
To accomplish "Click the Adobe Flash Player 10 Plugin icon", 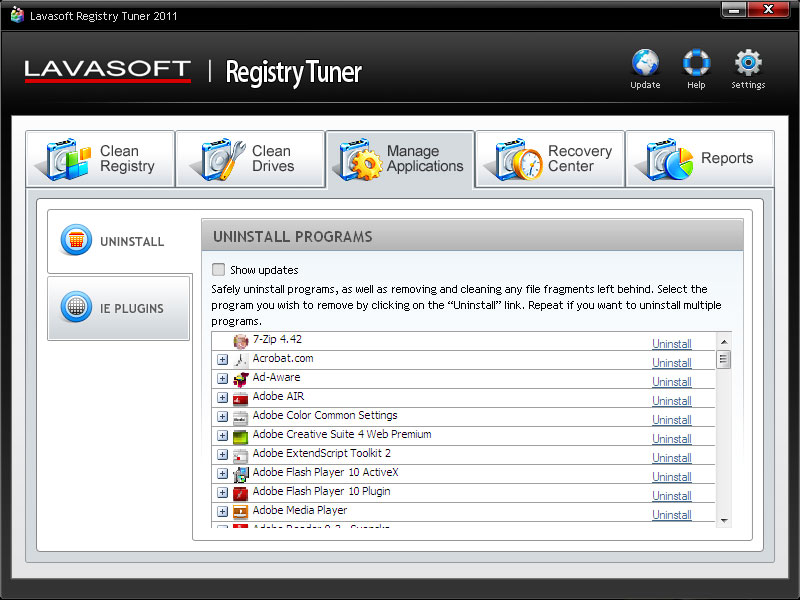I will tap(240, 493).
